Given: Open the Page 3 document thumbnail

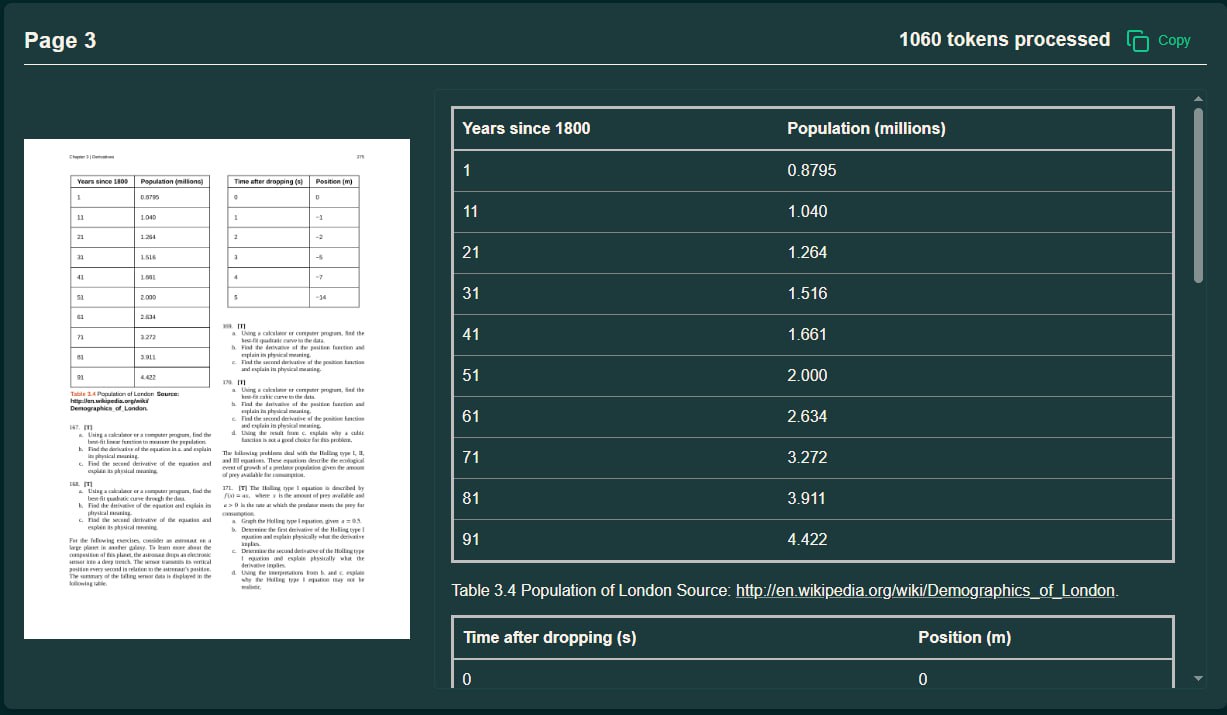Looking at the screenshot, I should [x=217, y=388].
